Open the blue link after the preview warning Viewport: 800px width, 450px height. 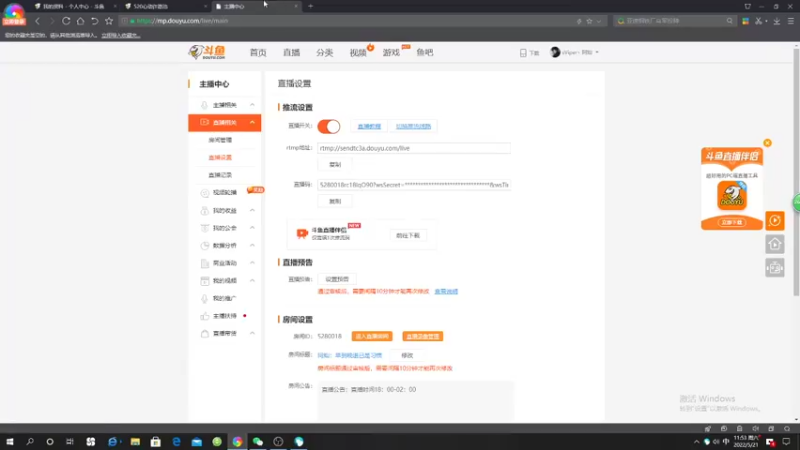(x=446, y=291)
